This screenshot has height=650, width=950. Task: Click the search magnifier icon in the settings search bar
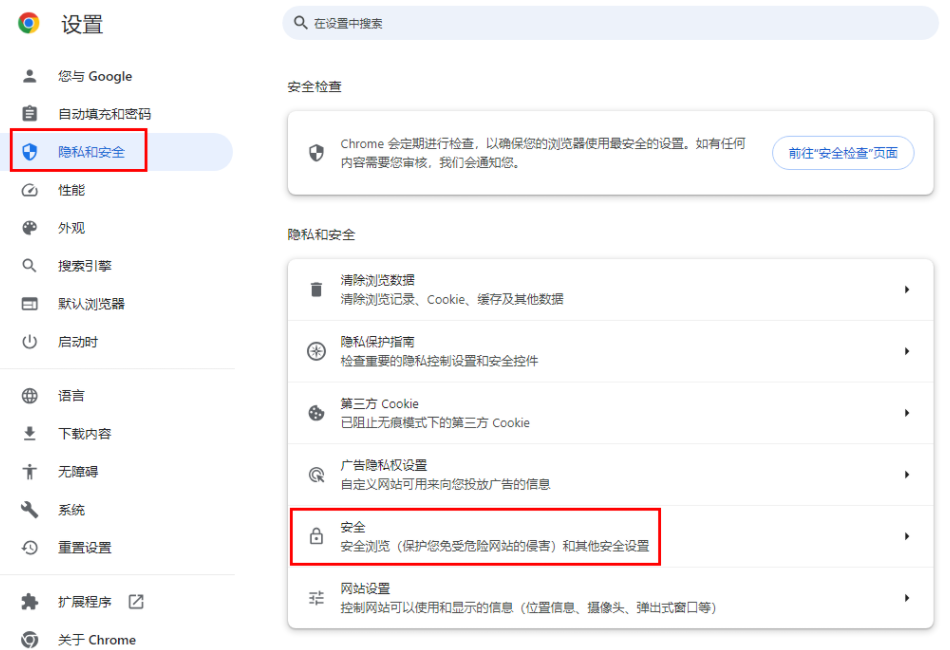301,23
